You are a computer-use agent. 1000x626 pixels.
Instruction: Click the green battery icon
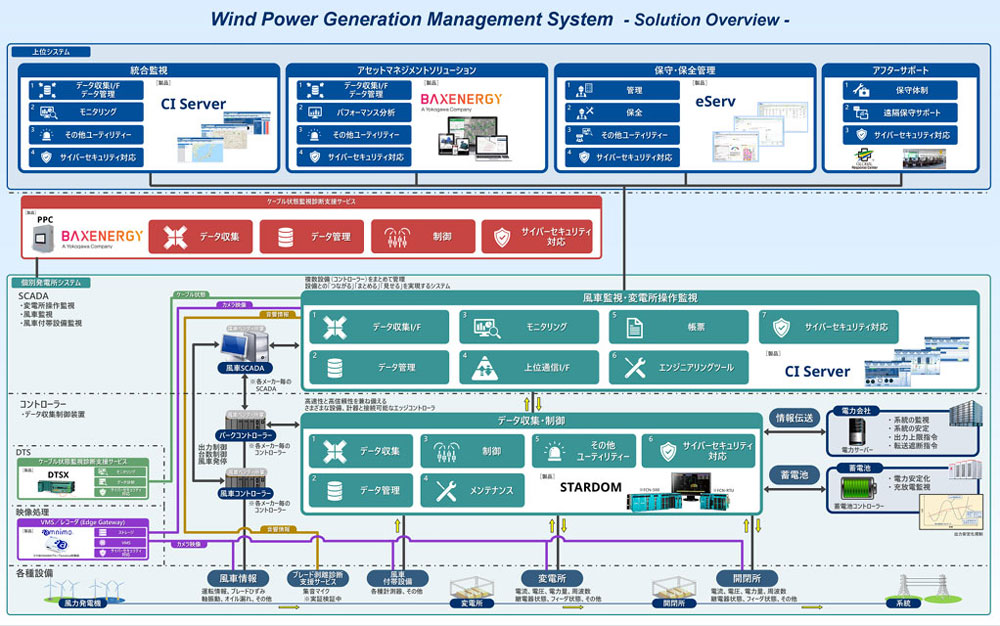(858, 488)
